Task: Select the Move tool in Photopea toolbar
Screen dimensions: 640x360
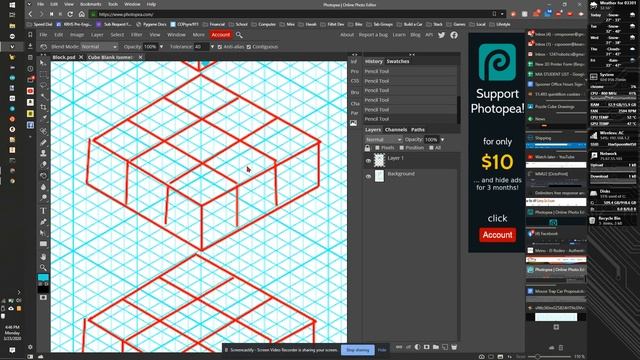Action: [x=43, y=63]
